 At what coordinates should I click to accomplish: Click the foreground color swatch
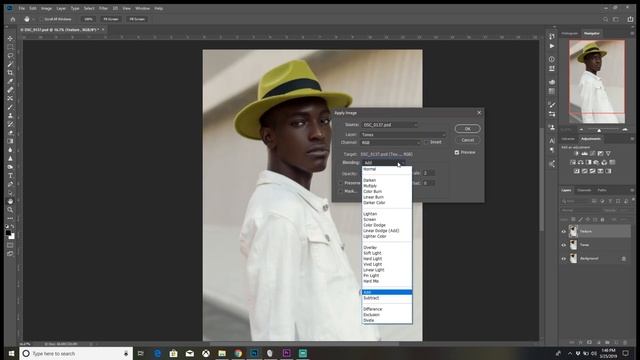pos(8,233)
